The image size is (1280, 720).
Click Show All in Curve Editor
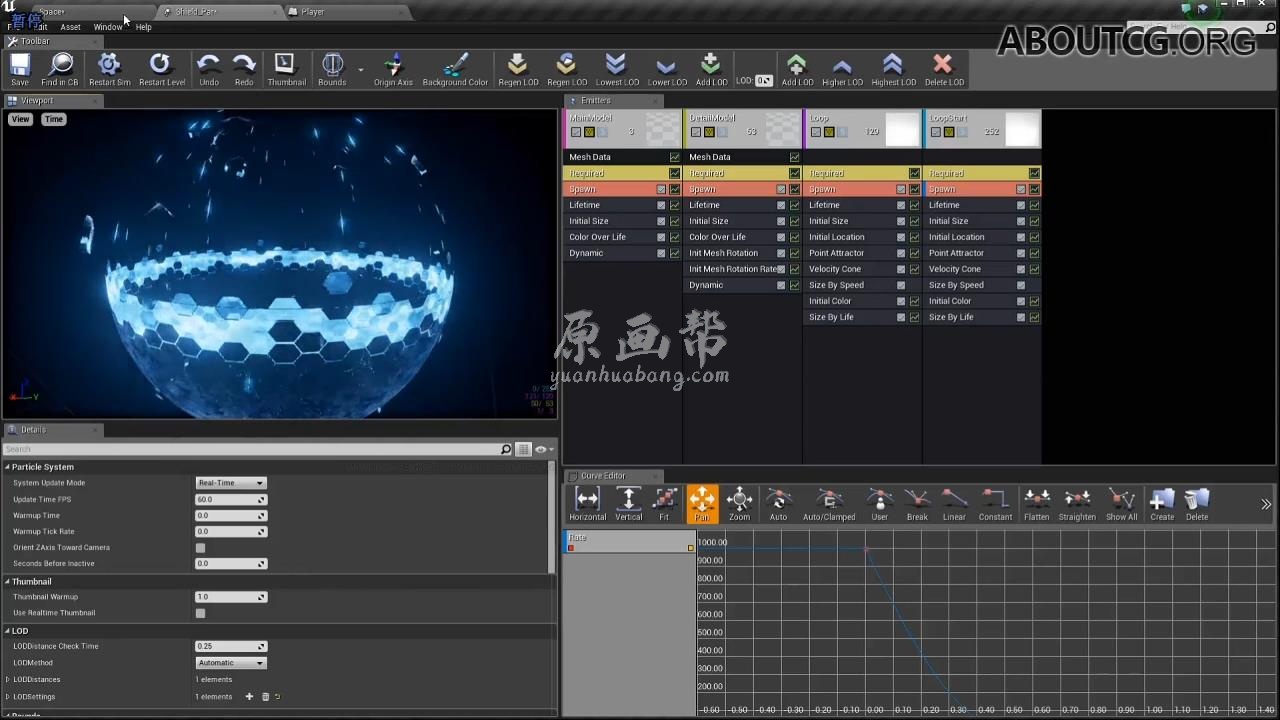click(x=1121, y=504)
